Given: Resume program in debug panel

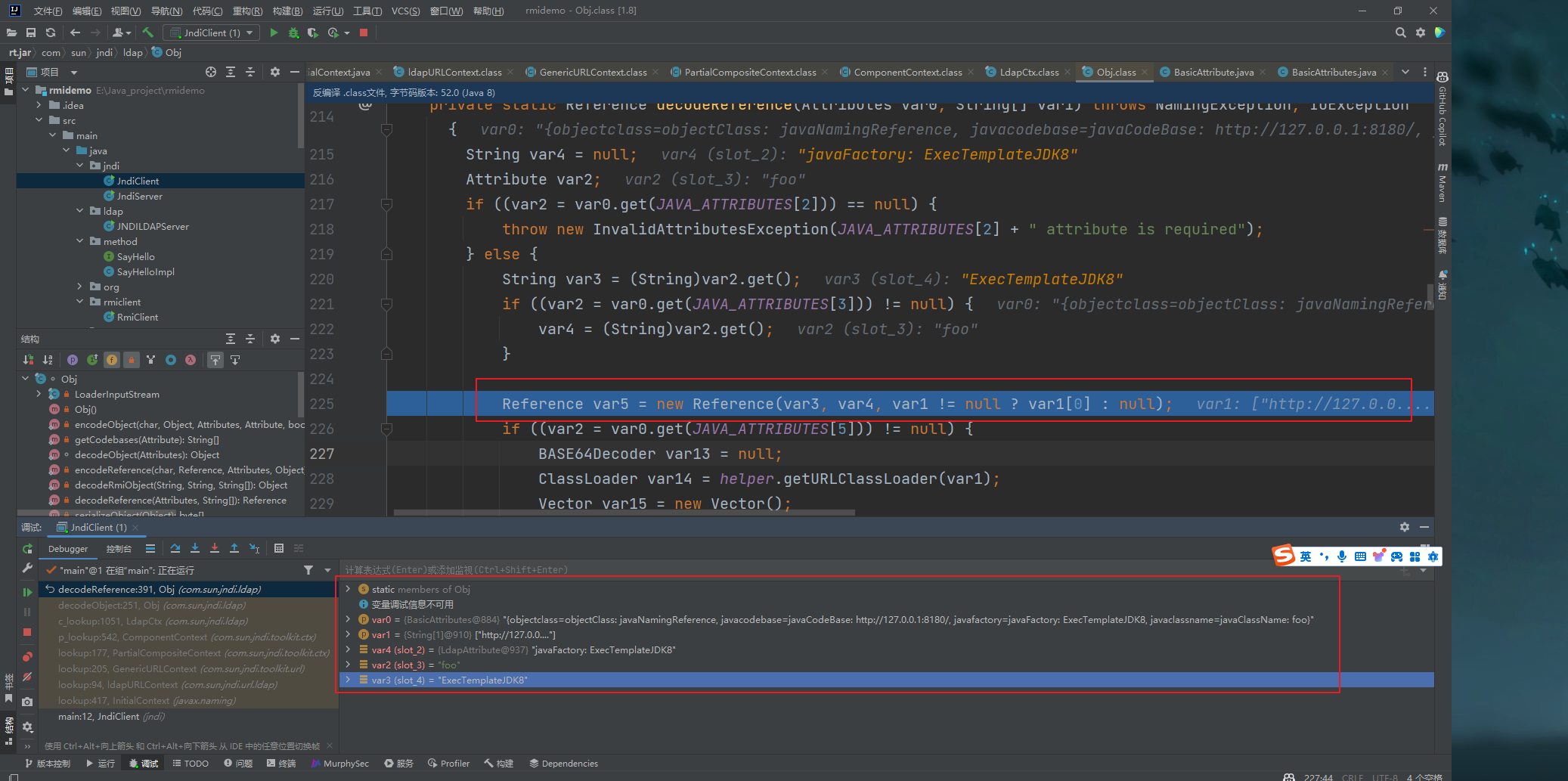Looking at the screenshot, I should click(27, 592).
